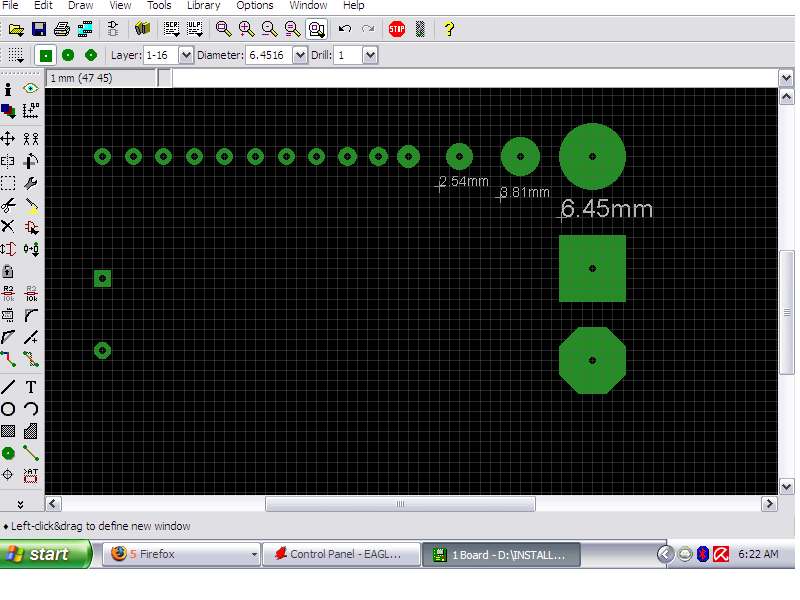The width and height of the screenshot is (800, 600).
Task: Print the board layout
Action: pyautogui.click(x=62, y=29)
